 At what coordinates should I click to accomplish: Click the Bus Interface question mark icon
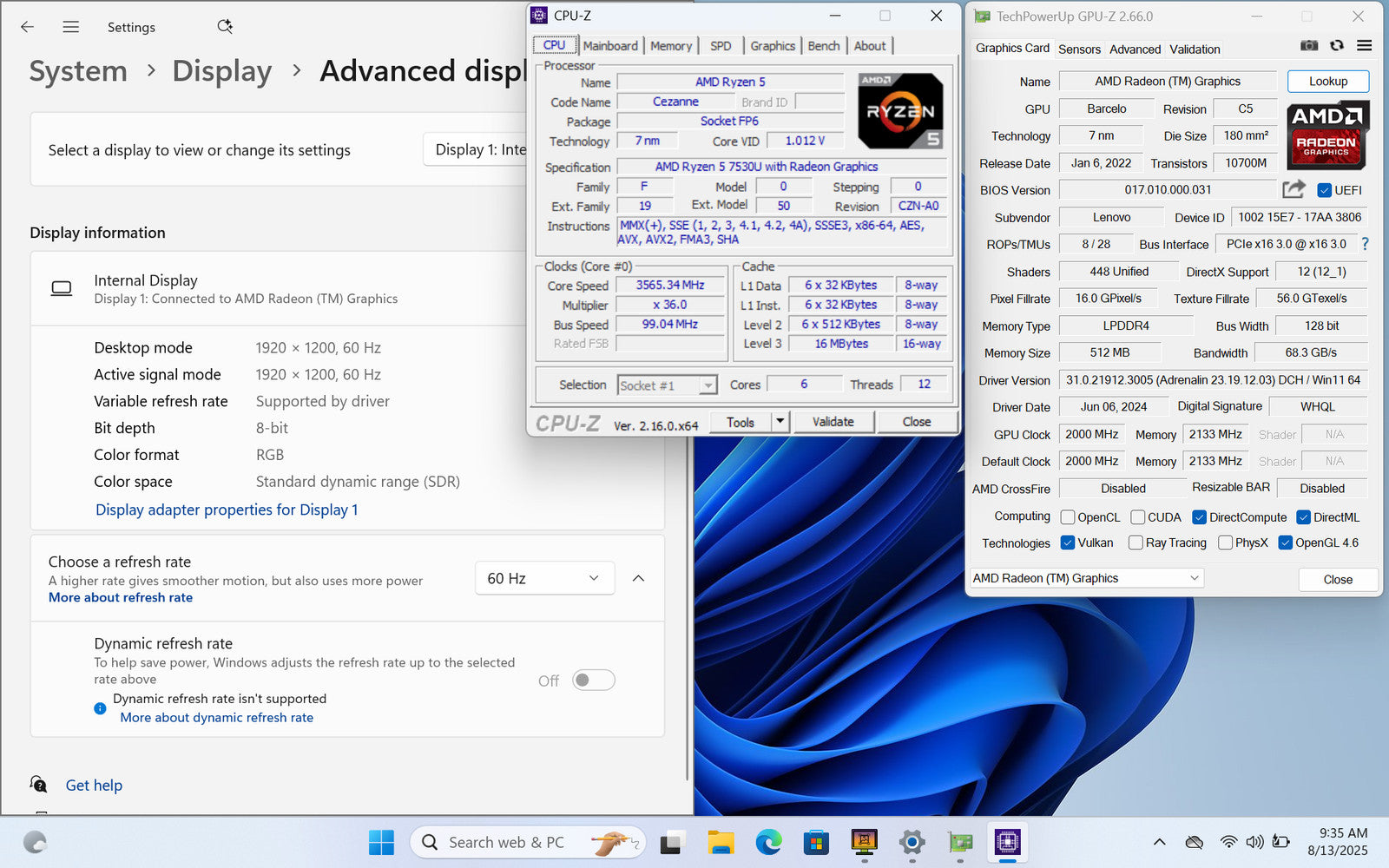1365,244
